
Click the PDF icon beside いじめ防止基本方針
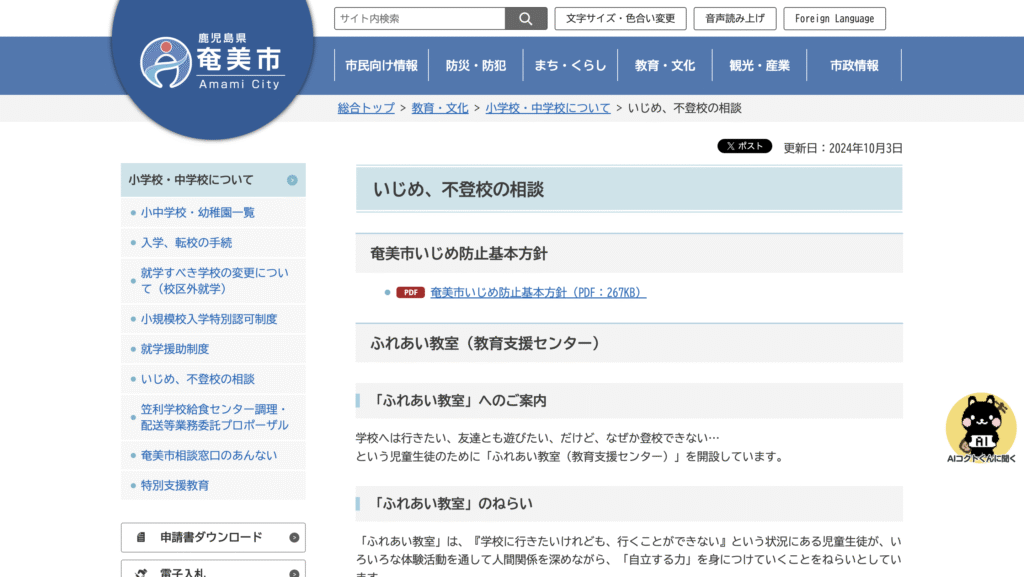point(410,293)
